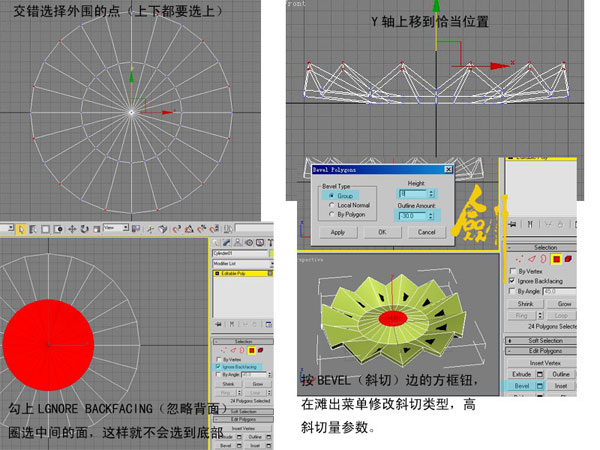This screenshot has width=600, height=450.
Task: Expand Soft Selection rollout beside red circle viewport
Action: pos(243,411)
